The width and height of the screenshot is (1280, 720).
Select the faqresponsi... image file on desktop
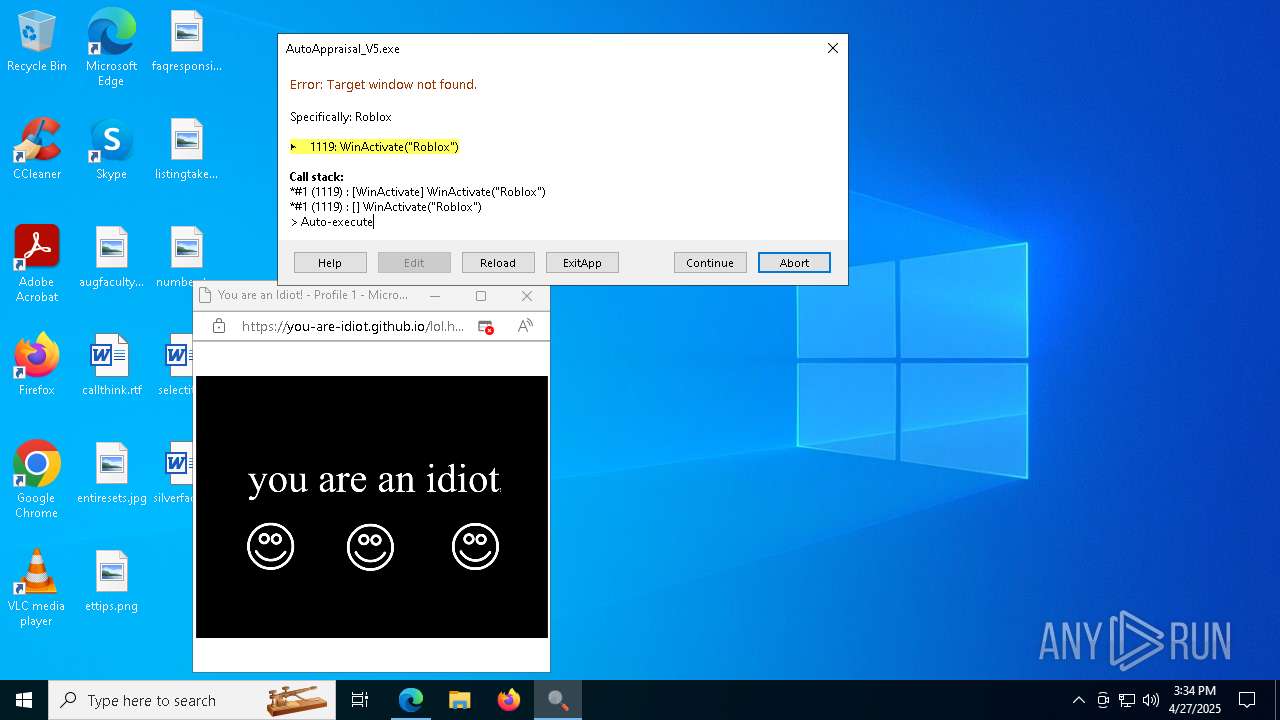click(187, 42)
